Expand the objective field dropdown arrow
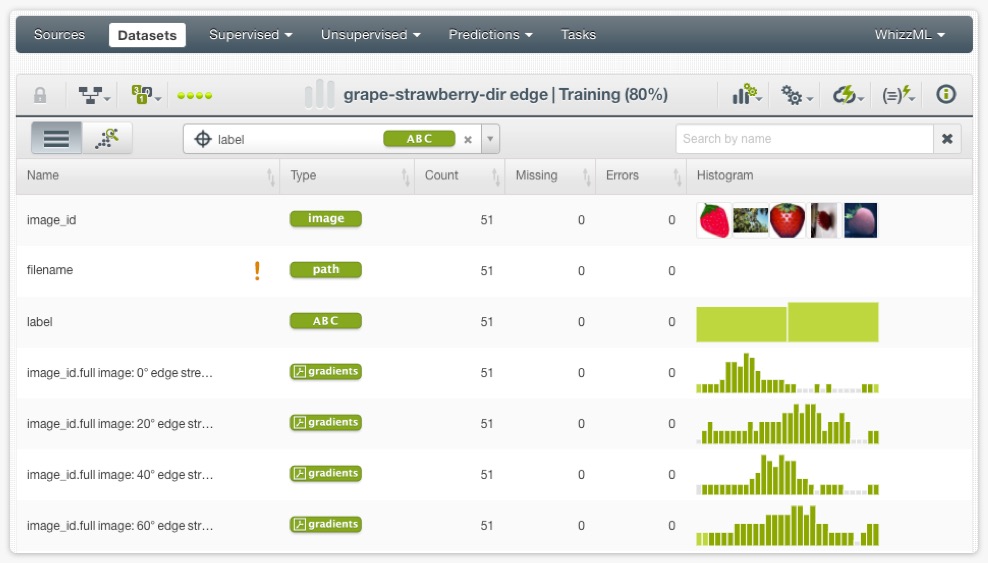 tap(490, 140)
